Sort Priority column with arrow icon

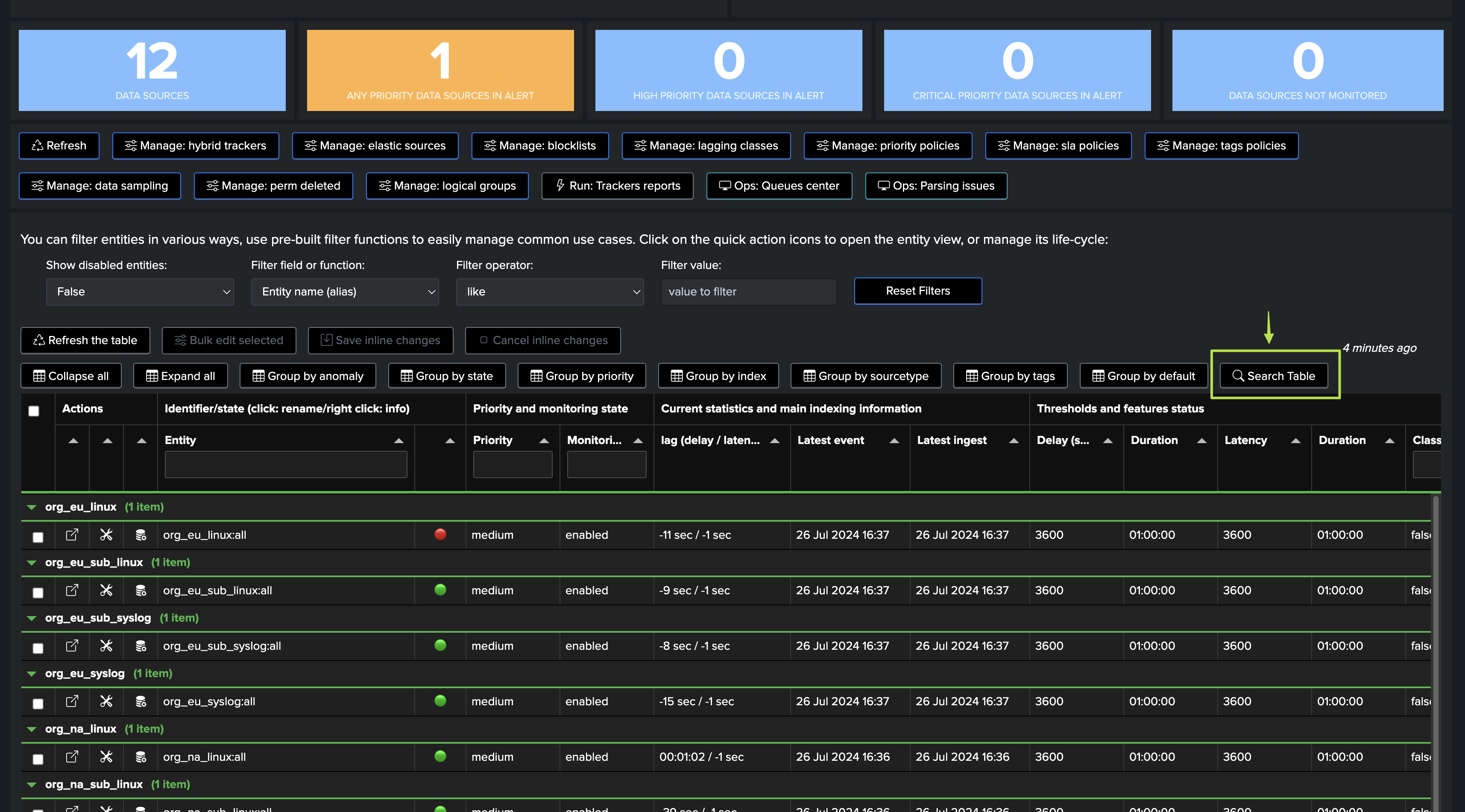pos(544,441)
